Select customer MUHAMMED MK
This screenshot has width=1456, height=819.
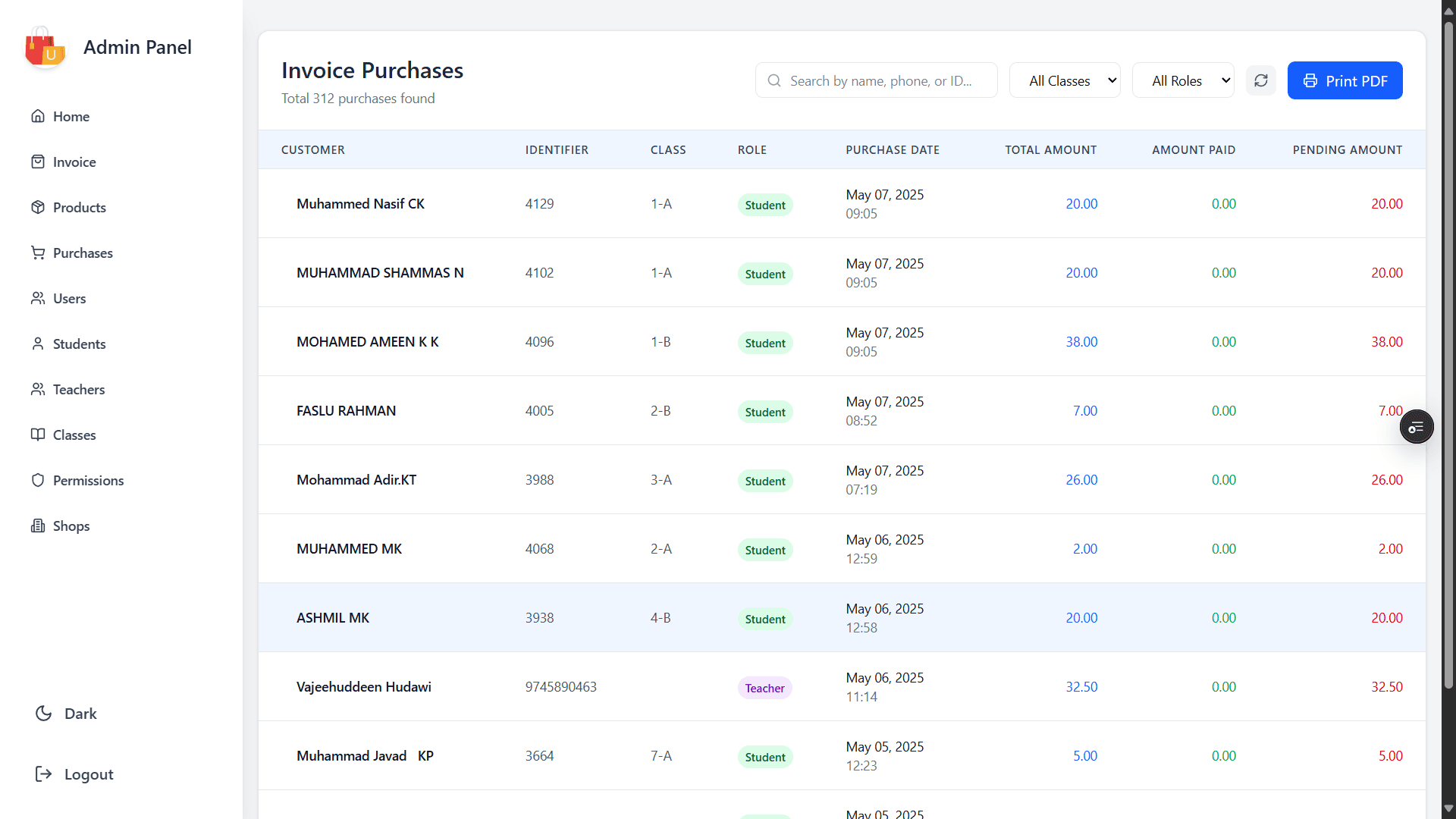coord(350,548)
